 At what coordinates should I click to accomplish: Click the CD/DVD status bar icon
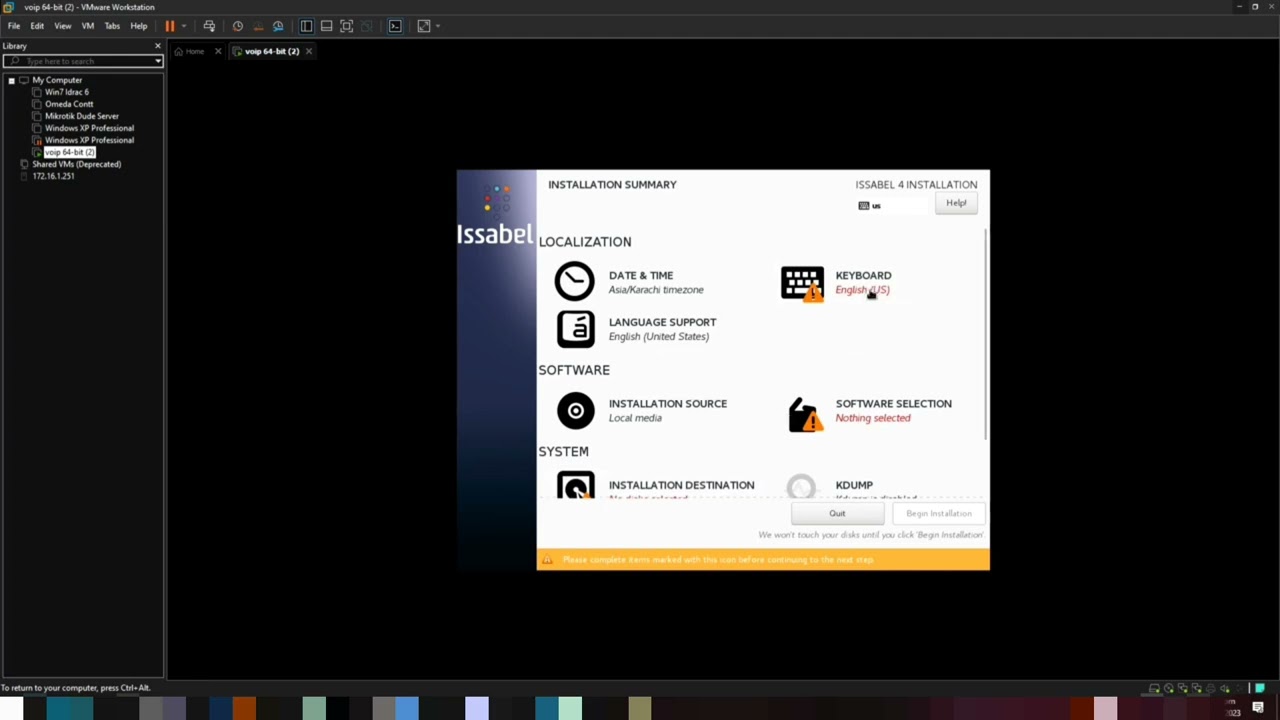coord(1168,689)
